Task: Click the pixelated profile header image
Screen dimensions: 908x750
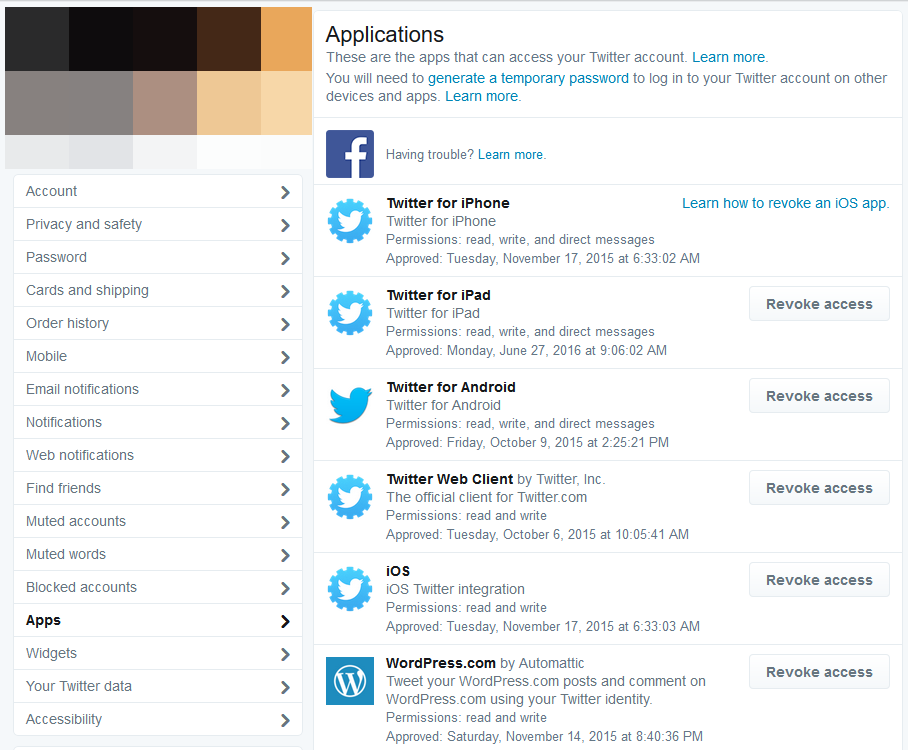Action: [158, 88]
